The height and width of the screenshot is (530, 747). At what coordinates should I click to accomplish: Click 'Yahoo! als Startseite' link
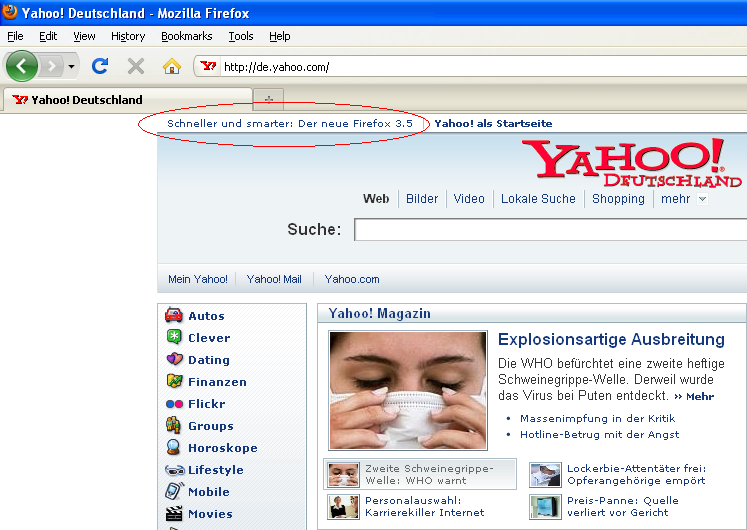(493, 123)
